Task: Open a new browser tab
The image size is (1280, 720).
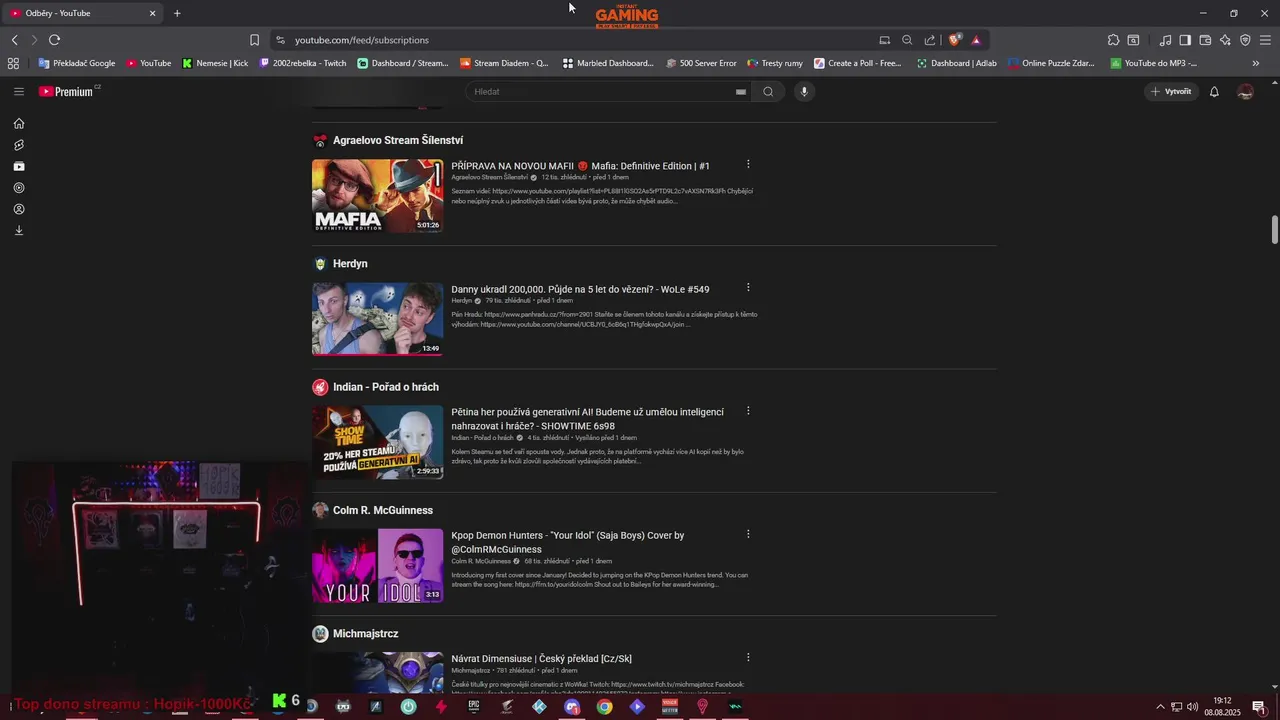Action: (177, 13)
